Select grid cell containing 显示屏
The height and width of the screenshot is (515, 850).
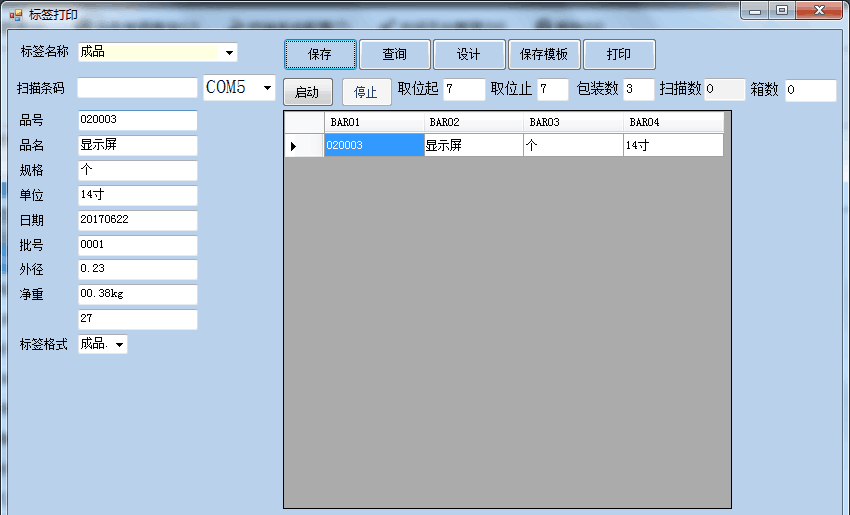click(473, 145)
